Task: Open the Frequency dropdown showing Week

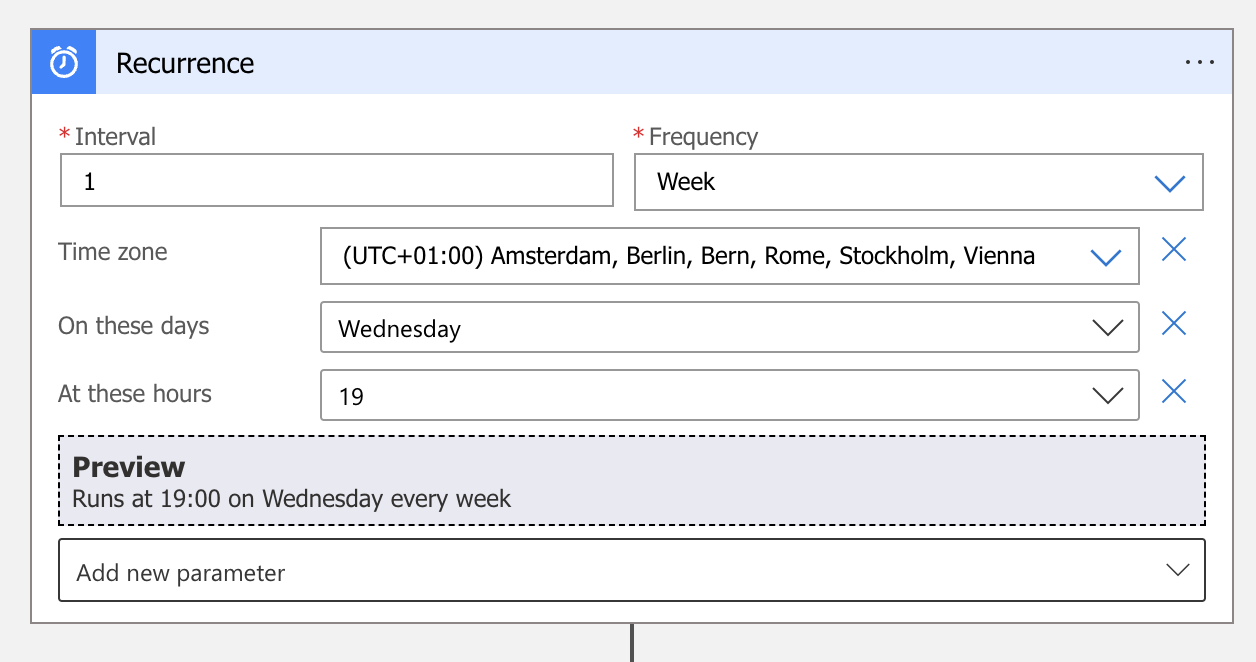Action: [900, 182]
